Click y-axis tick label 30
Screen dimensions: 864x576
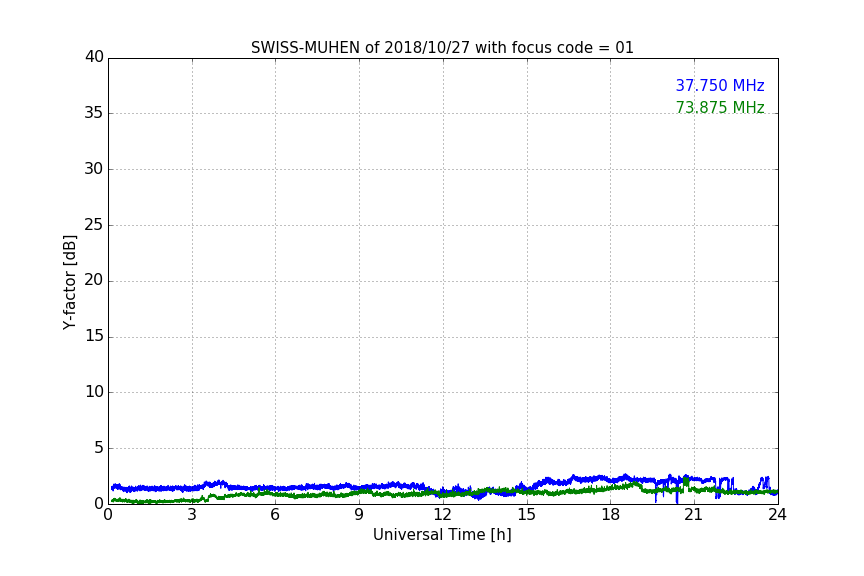coord(94,169)
